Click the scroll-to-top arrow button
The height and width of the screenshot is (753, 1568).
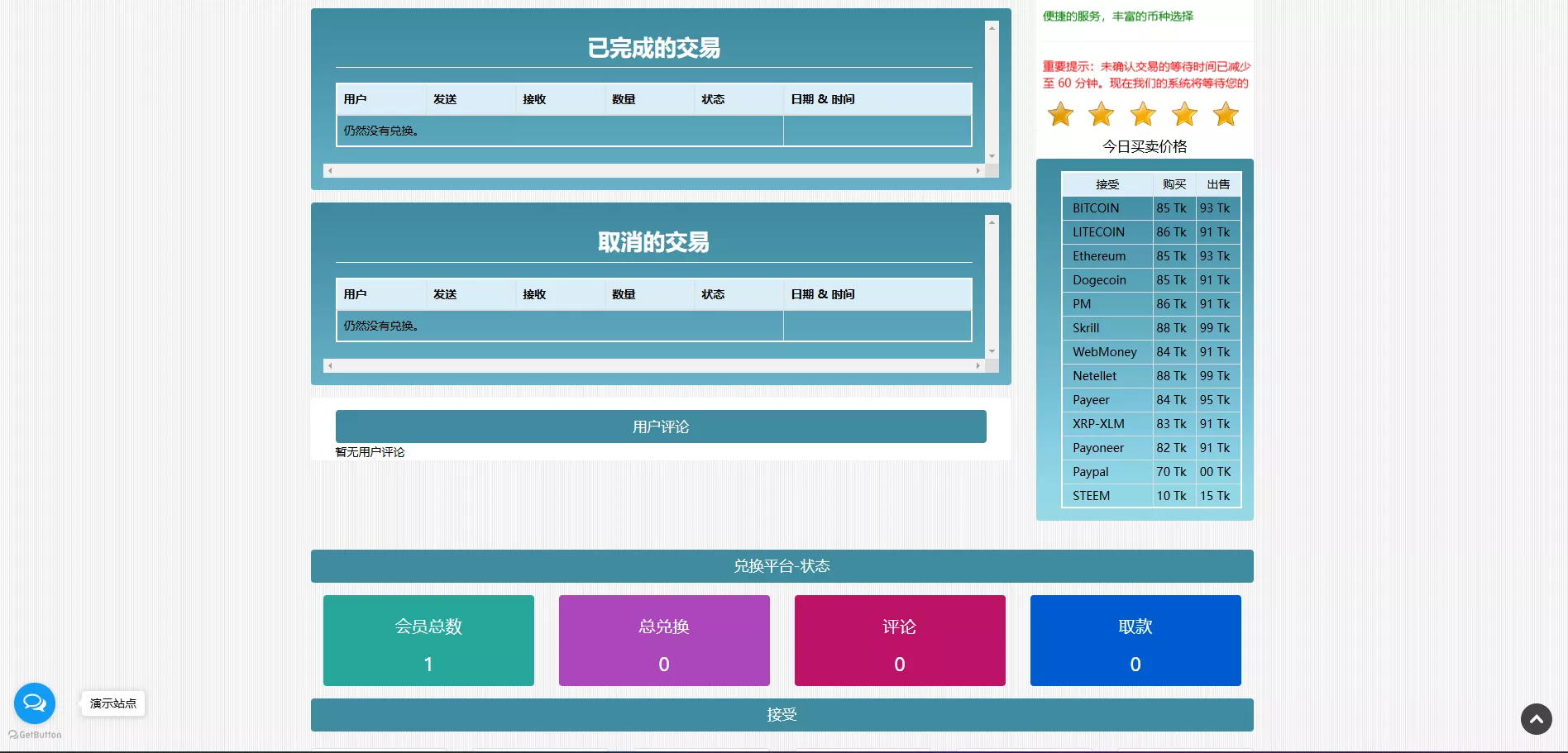click(x=1536, y=719)
